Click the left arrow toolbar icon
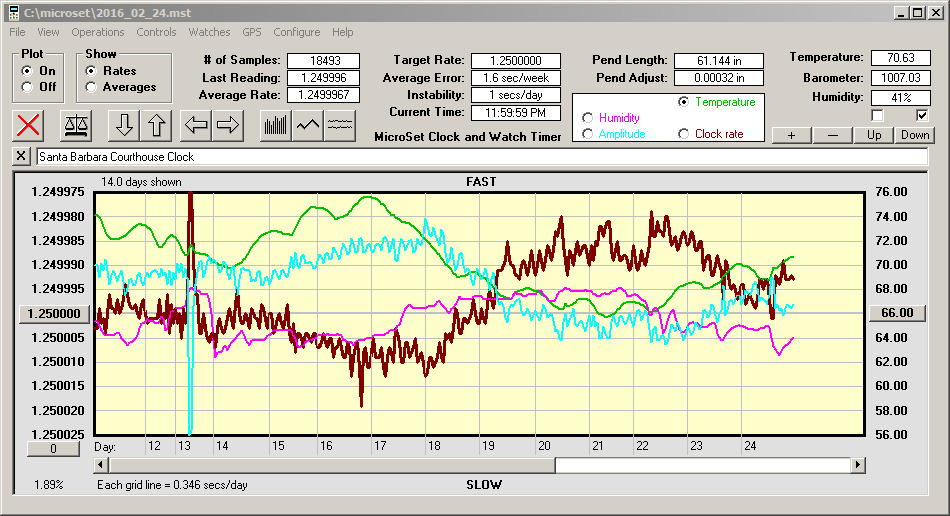950x516 pixels. (197, 125)
